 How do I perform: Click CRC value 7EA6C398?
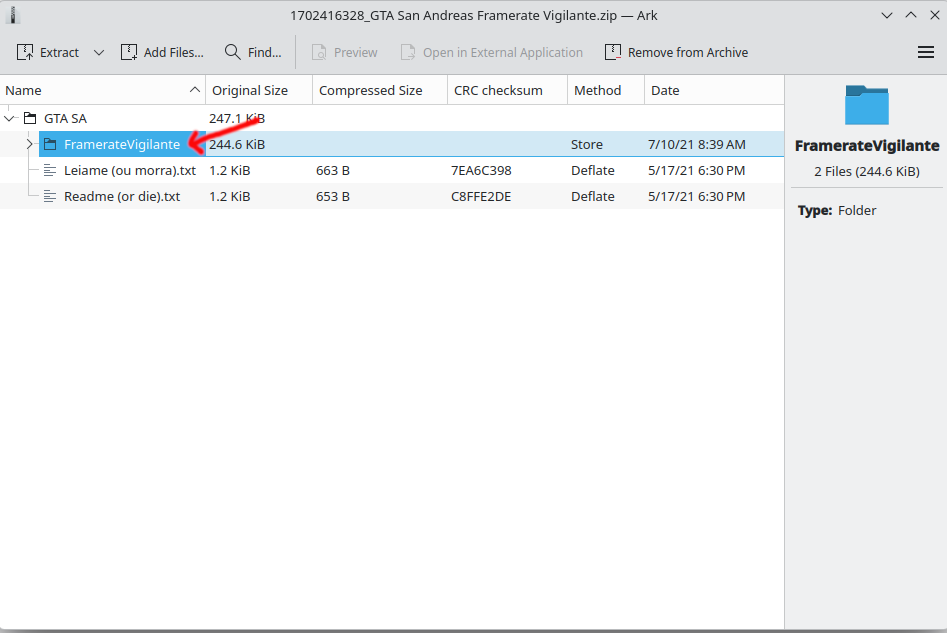coord(481,170)
